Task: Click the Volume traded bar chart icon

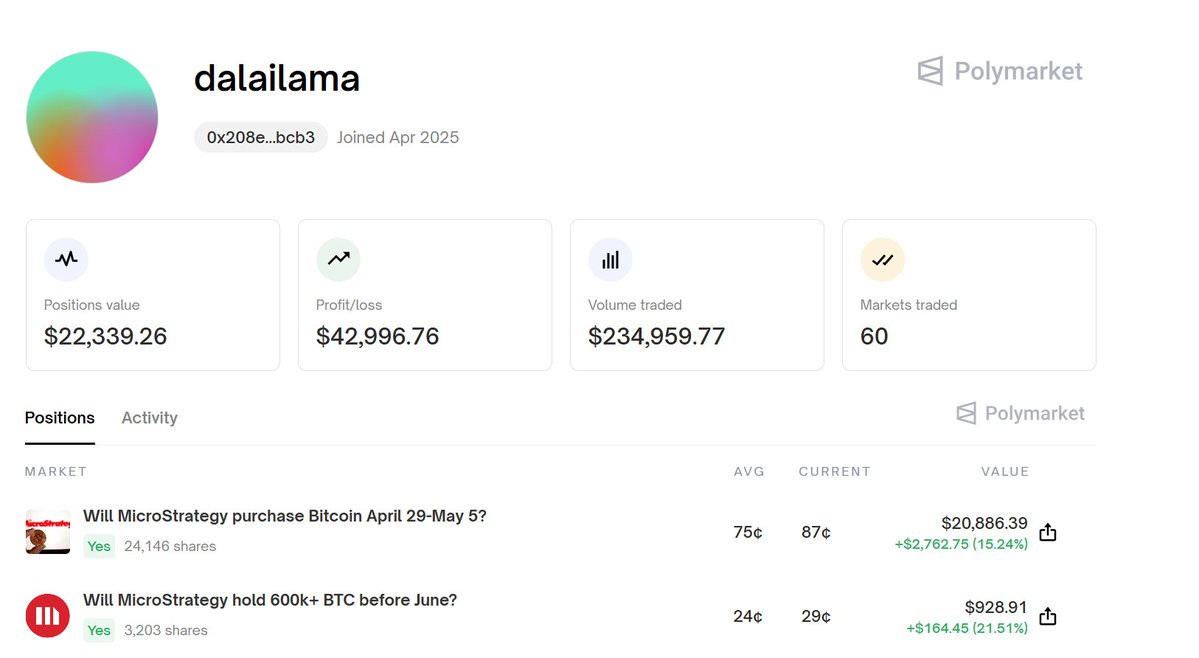Action: [x=610, y=259]
